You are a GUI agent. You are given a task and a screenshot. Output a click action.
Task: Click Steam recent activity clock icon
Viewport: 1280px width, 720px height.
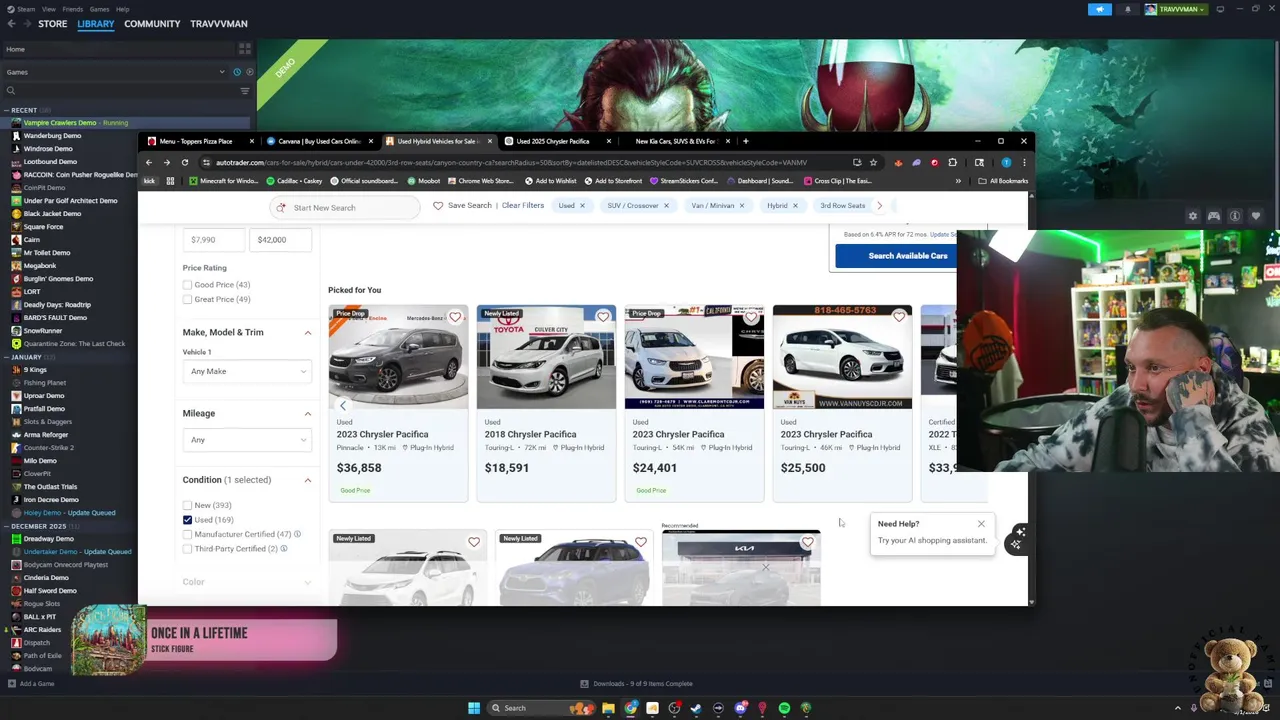237,72
